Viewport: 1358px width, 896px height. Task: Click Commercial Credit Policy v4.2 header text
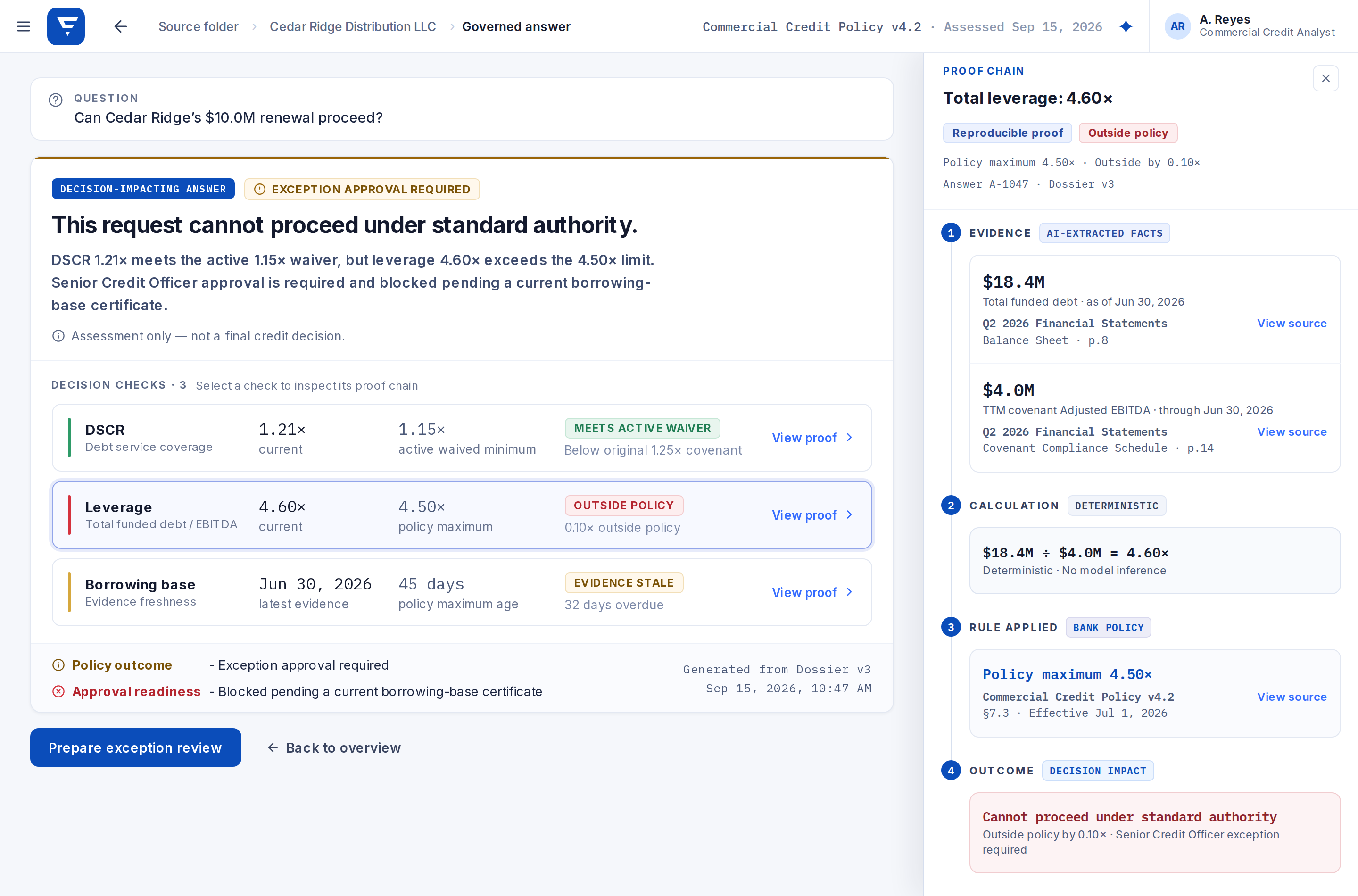(812, 27)
